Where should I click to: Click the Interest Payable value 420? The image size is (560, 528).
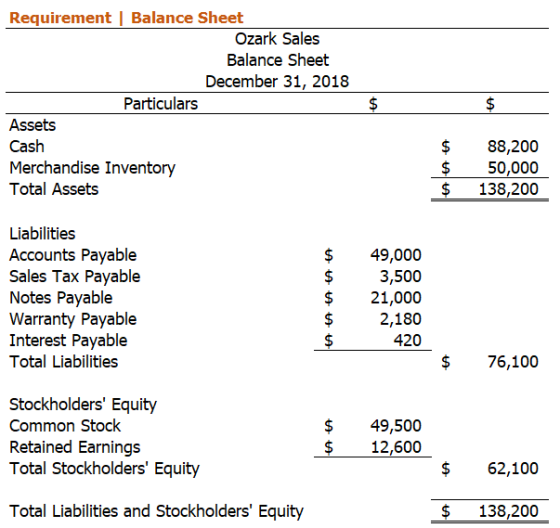click(408, 340)
